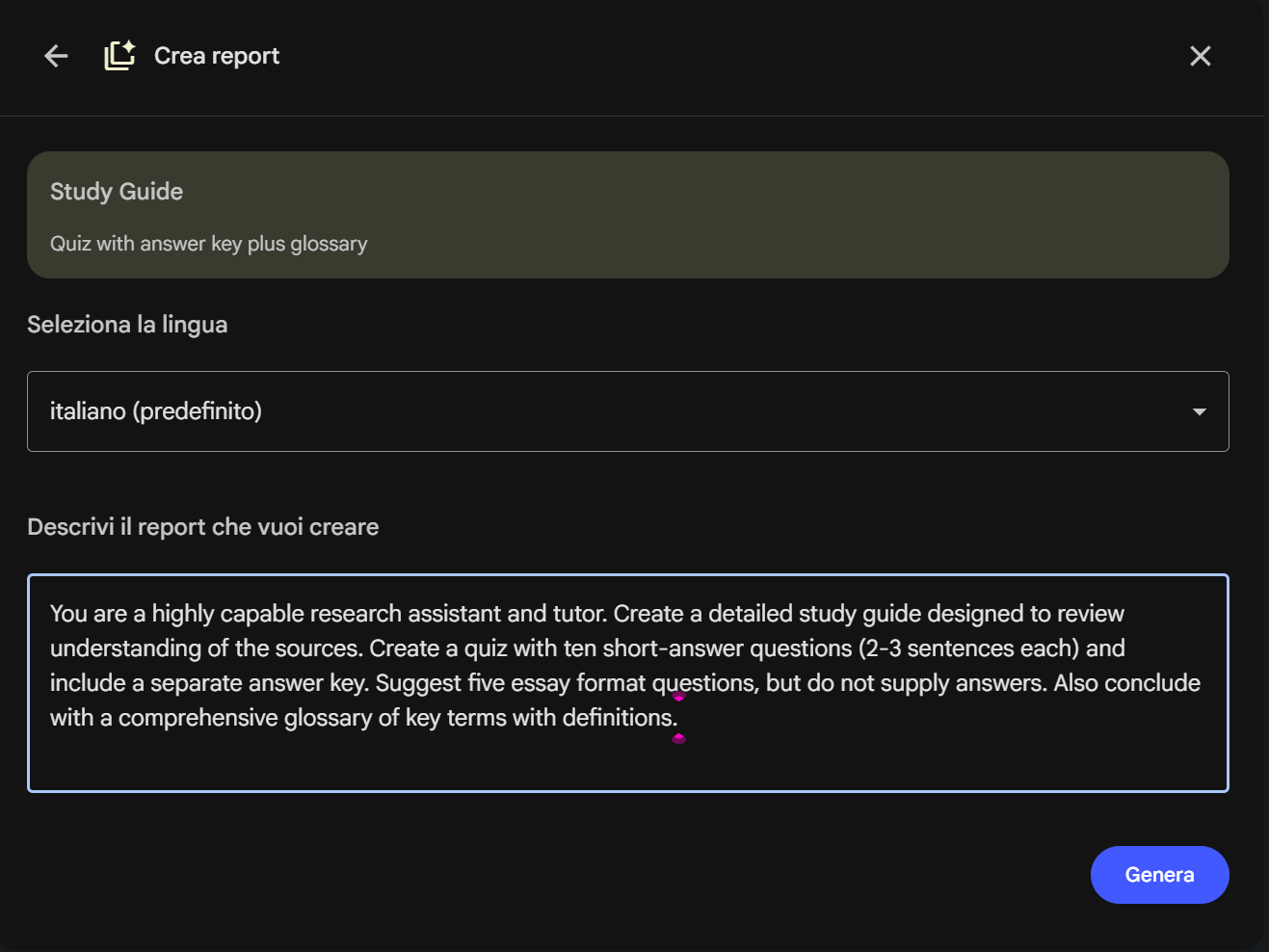
Task: Click the pink marker below definitions
Action: (678, 738)
